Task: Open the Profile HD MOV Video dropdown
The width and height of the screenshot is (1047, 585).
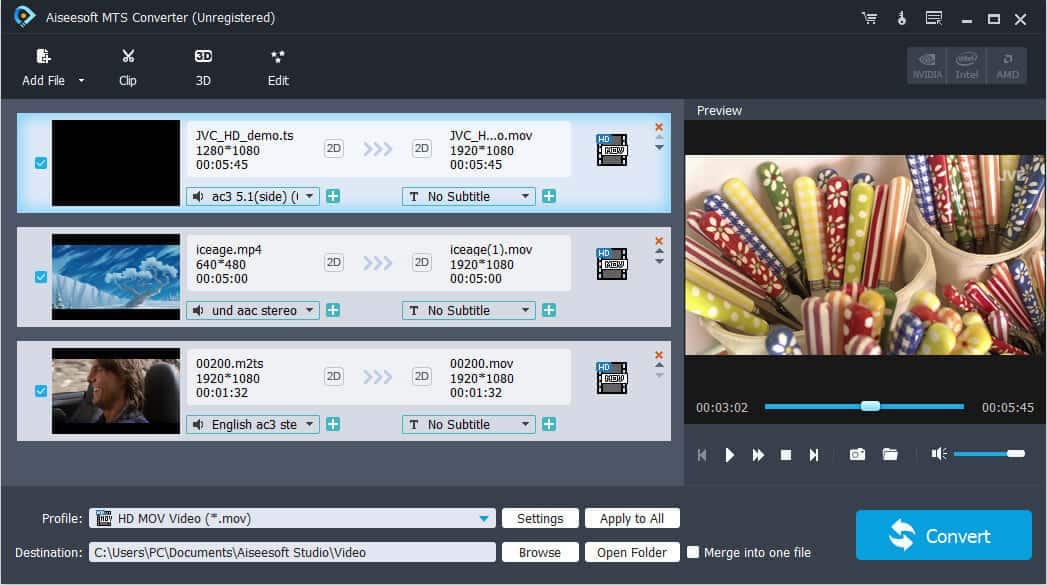Action: coord(292,518)
